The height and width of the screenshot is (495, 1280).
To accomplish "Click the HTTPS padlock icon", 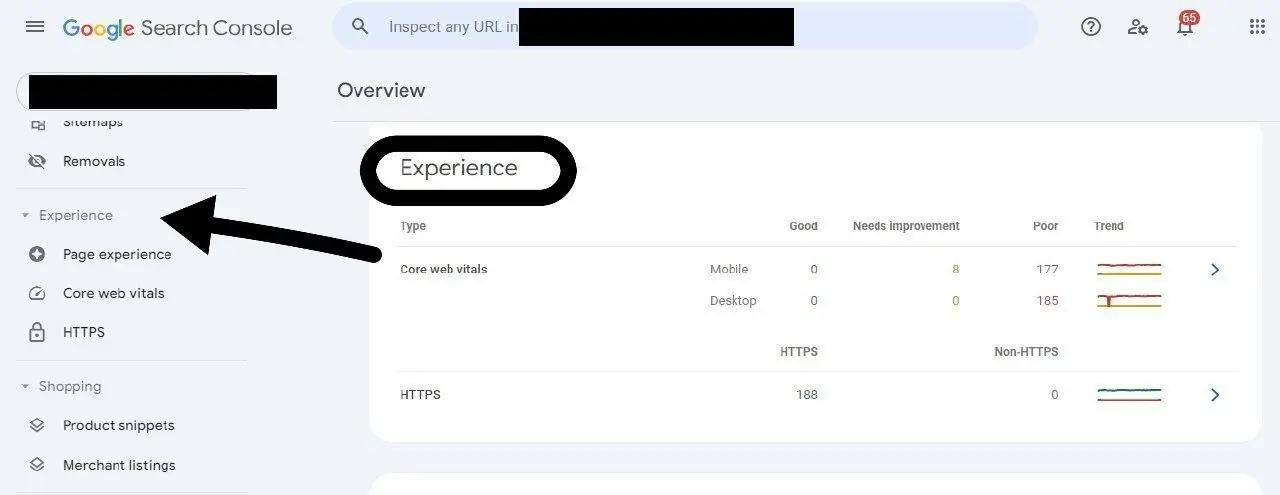I will 37,332.
